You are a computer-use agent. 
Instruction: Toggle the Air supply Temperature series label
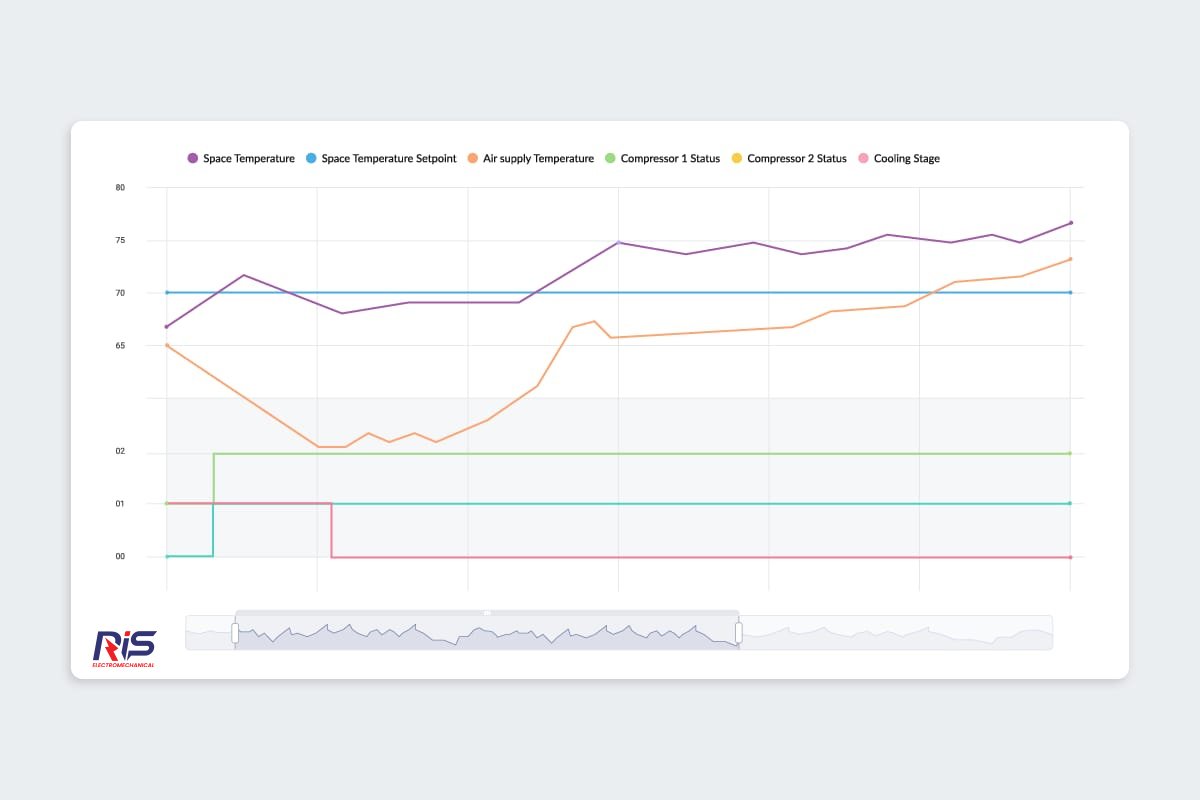538,159
